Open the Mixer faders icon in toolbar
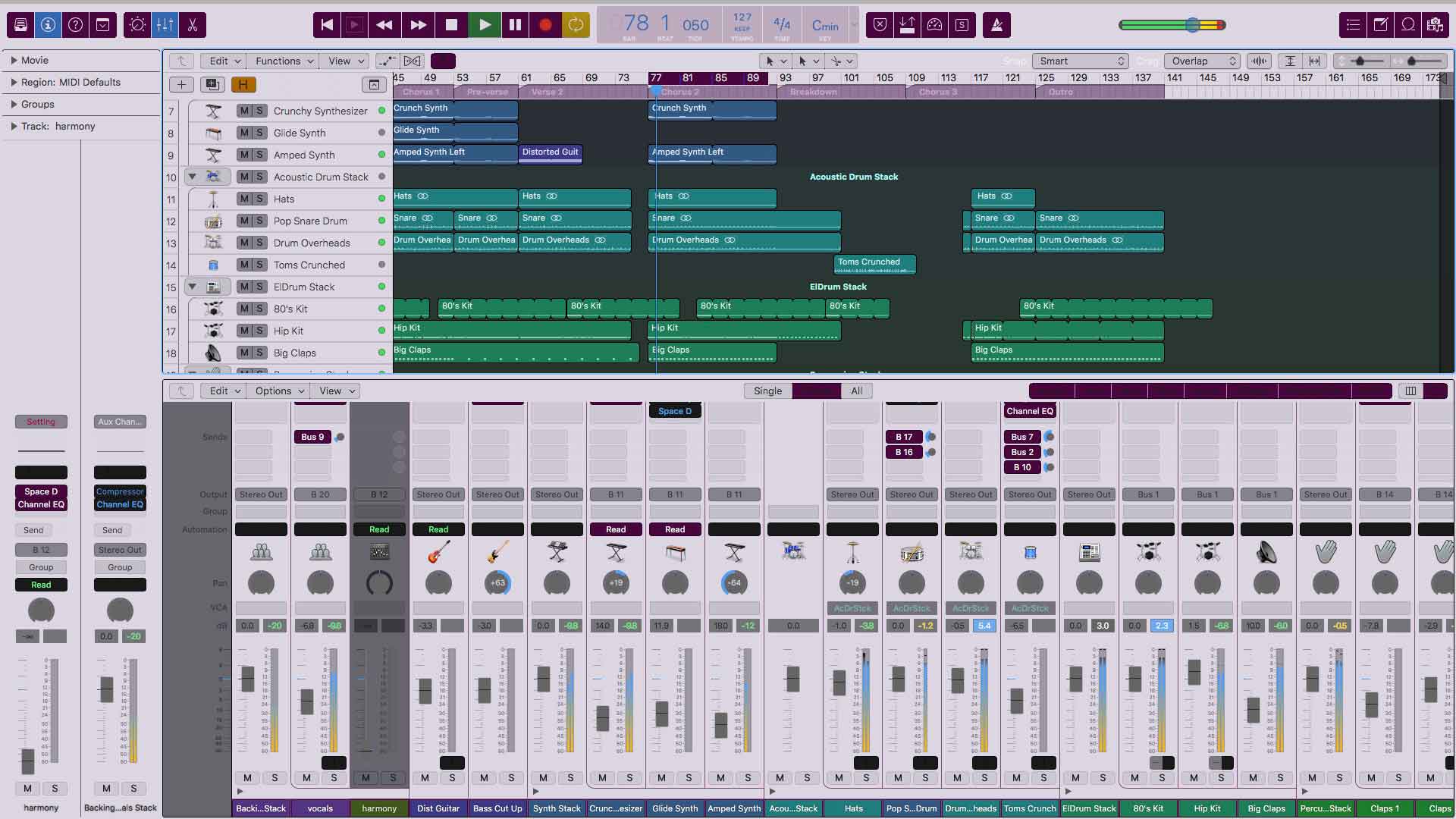The height and width of the screenshot is (819, 1456). pyautogui.click(x=164, y=25)
